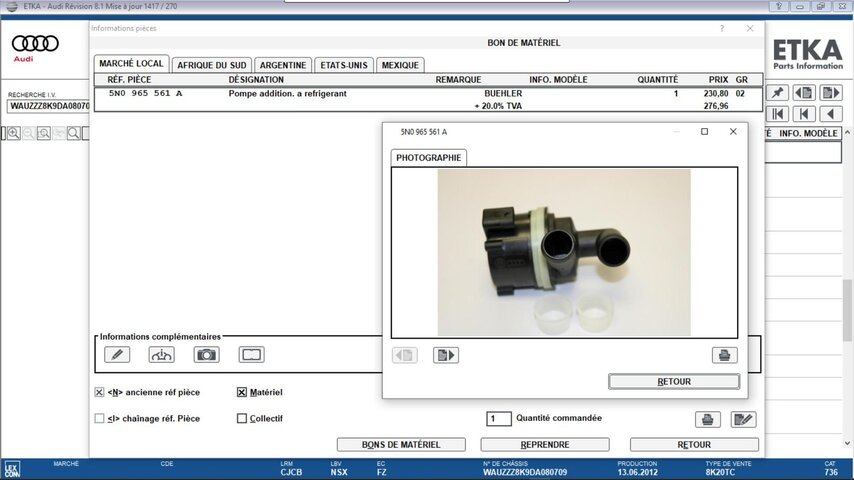Click the zoom-area magnifier icon

[x=44, y=133]
